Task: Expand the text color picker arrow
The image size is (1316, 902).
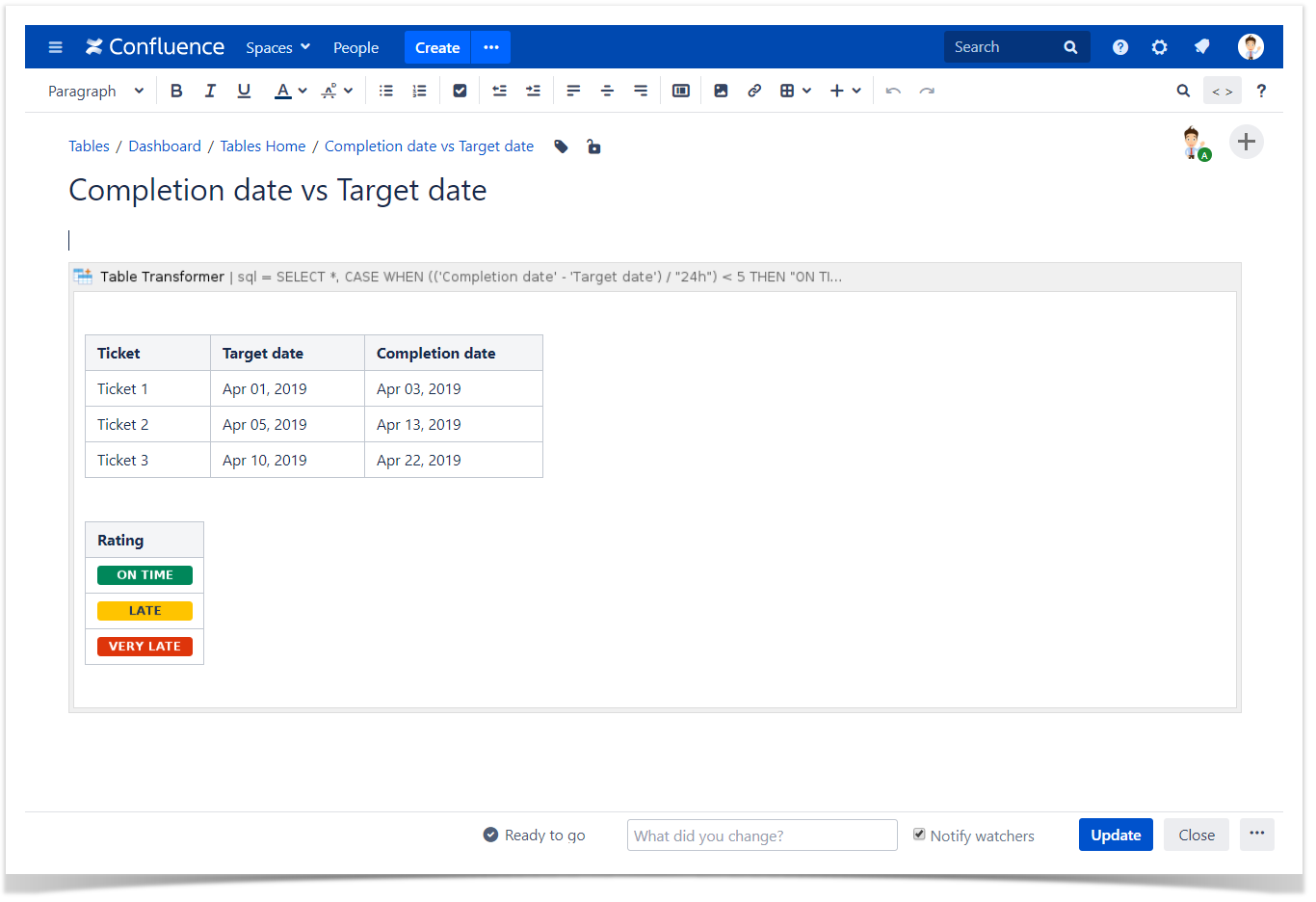Action: tap(303, 91)
